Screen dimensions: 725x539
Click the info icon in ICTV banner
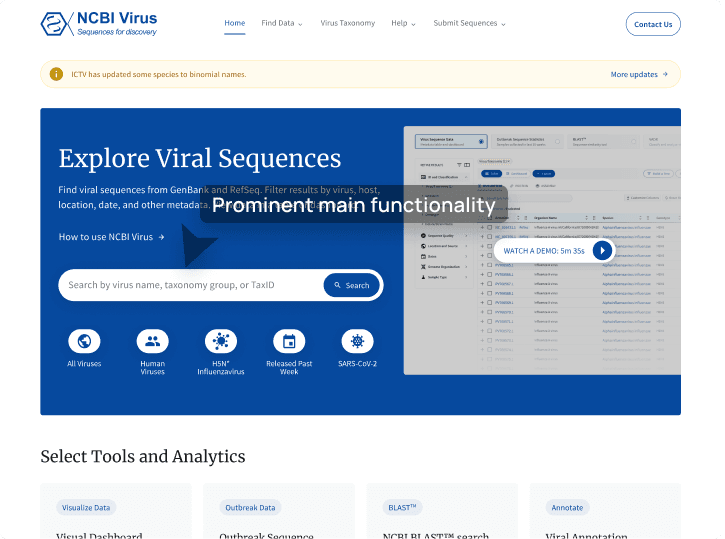click(56, 74)
